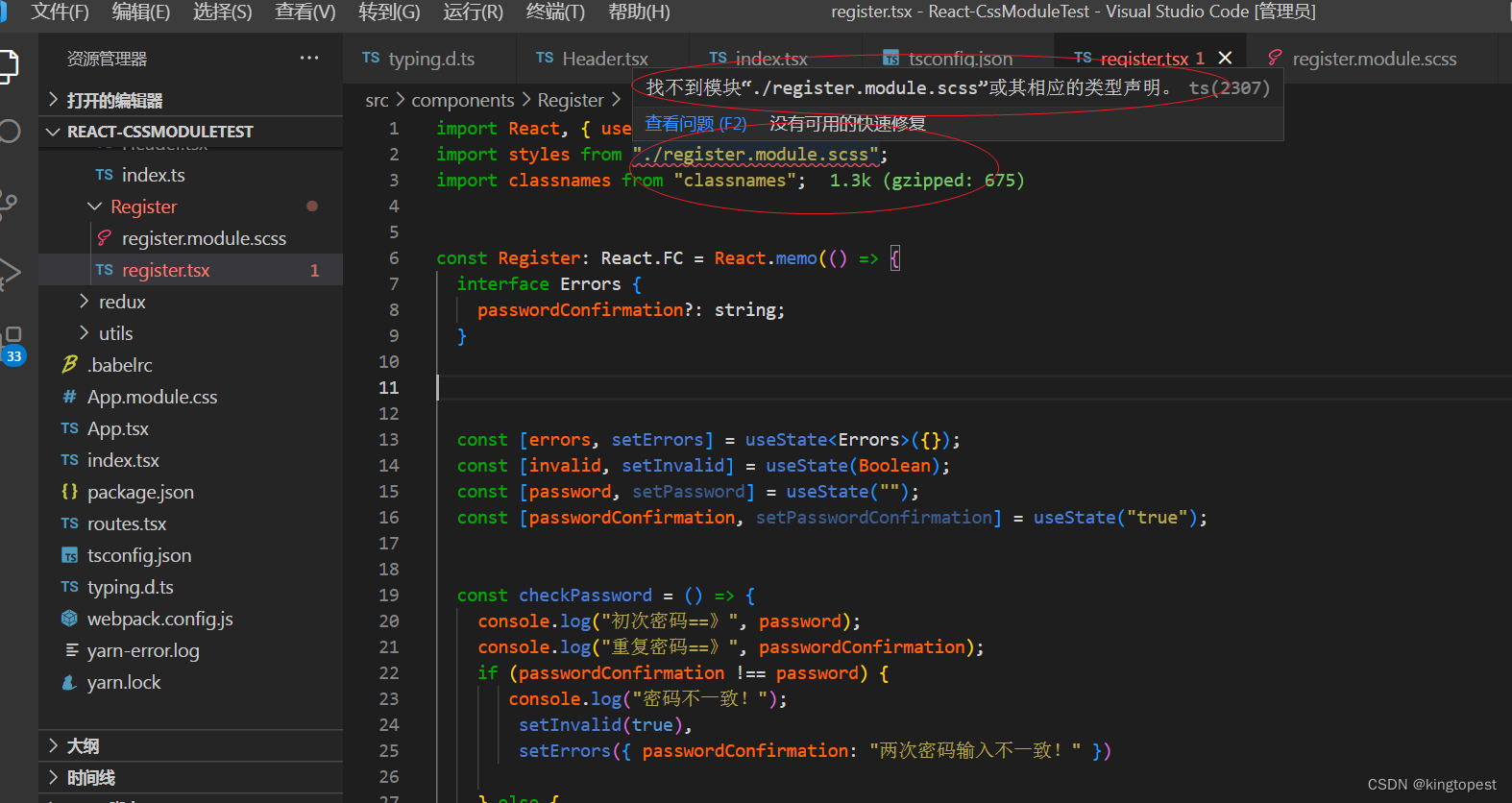Click the TS icon beside routes.tsx

click(69, 523)
